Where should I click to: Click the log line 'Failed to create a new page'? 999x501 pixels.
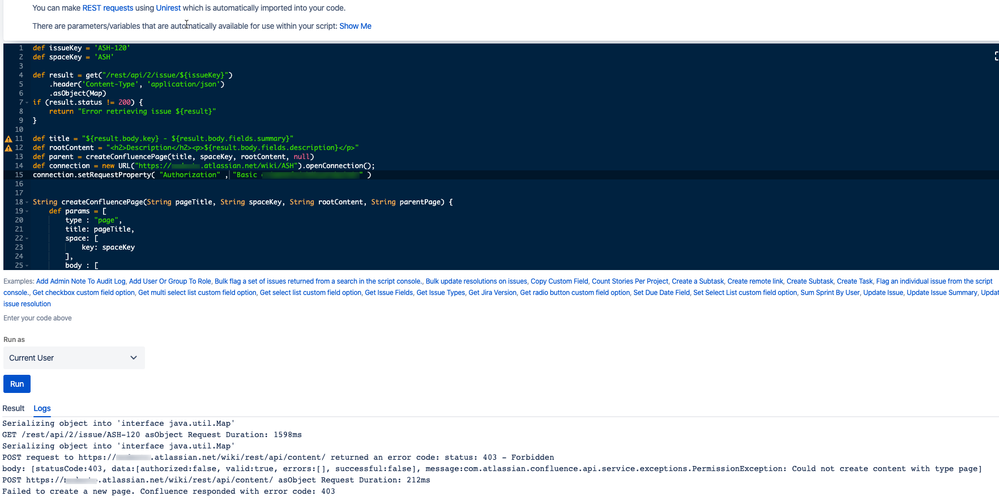coord(168,491)
